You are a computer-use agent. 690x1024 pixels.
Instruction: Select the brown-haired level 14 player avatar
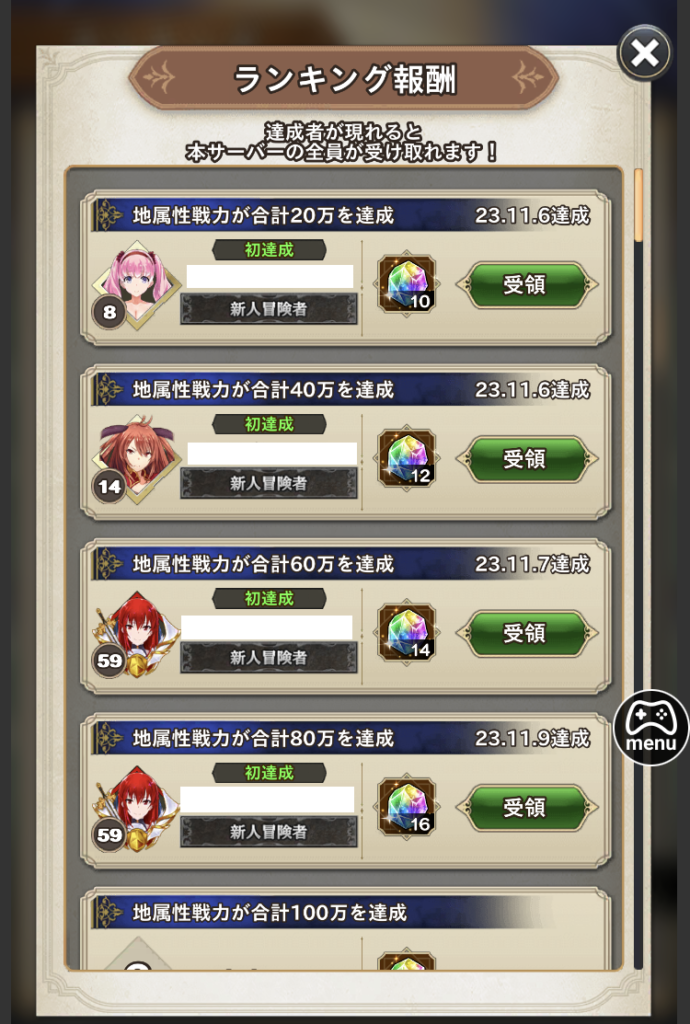point(135,460)
